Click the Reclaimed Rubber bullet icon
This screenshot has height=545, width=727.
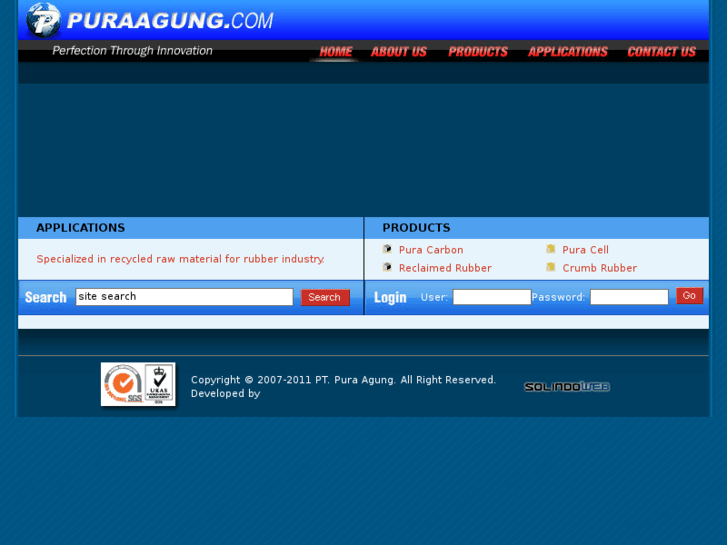pyautogui.click(x=387, y=267)
